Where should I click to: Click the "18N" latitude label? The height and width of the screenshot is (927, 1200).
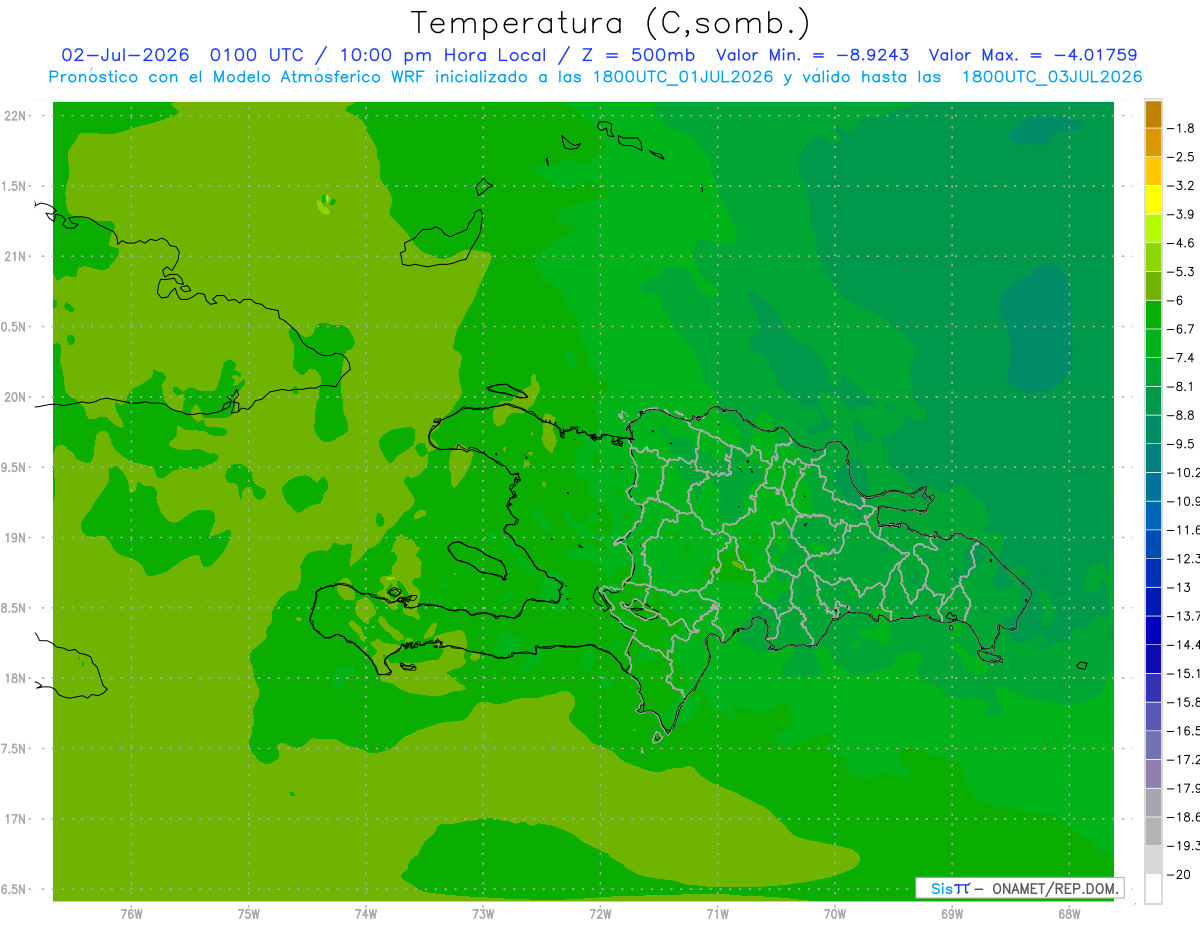point(16,678)
